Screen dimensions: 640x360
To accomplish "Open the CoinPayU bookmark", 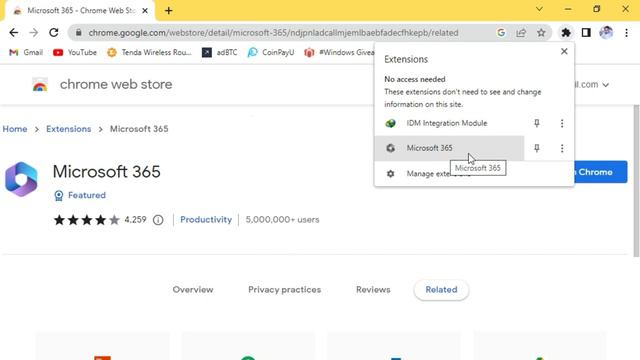I will point(271,53).
